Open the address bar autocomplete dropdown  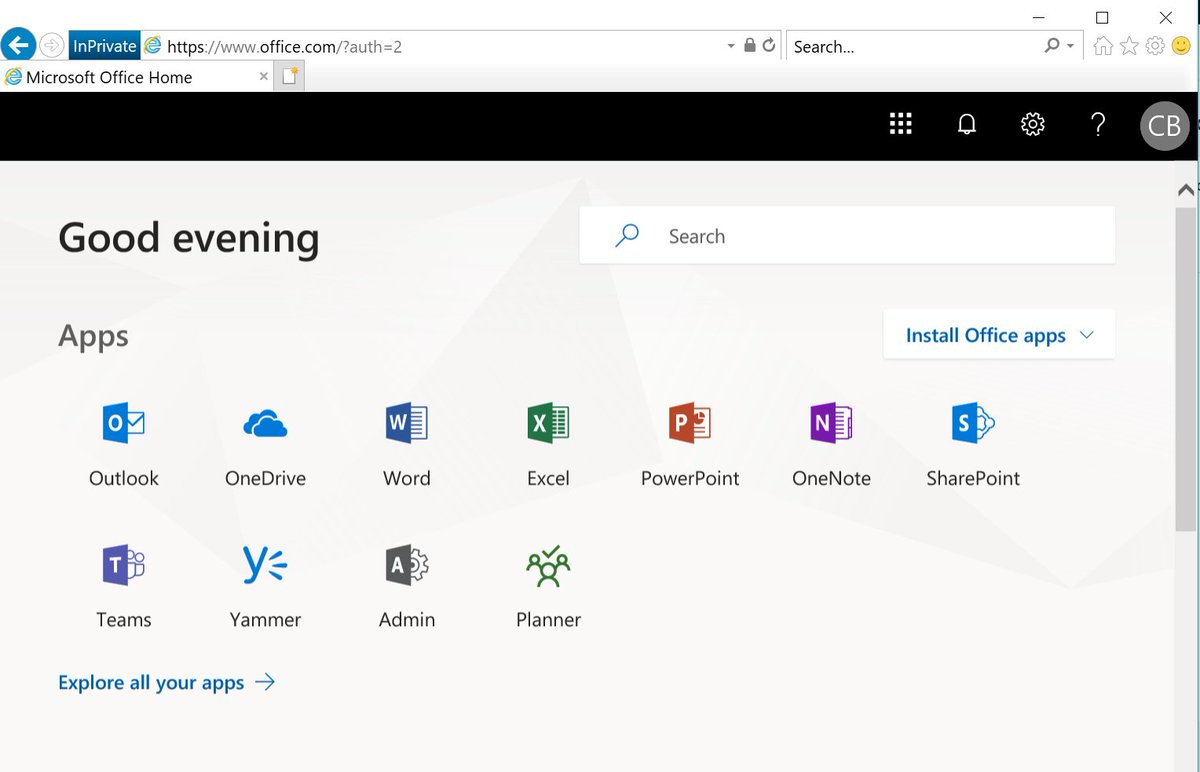pos(731,46)
